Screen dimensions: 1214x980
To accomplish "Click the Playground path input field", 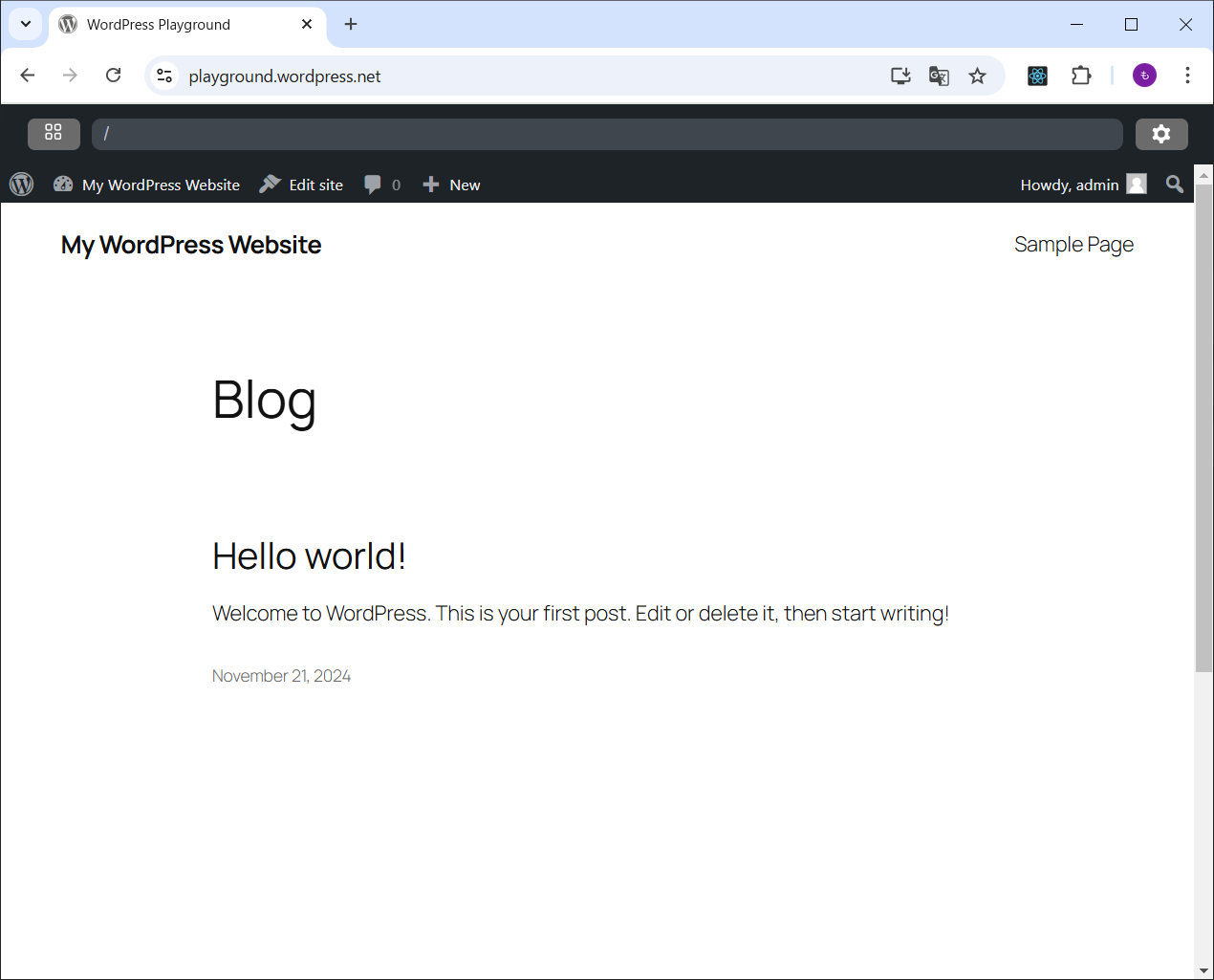I will (607, 134).
